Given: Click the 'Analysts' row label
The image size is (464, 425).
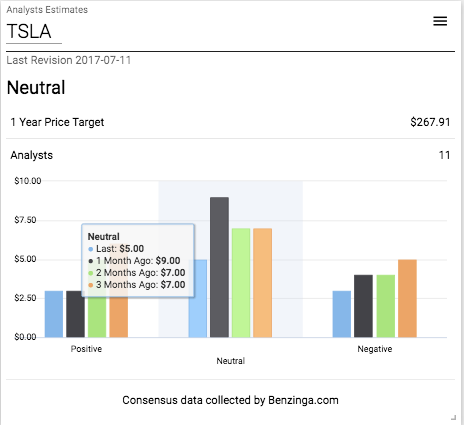Looking at the screenshot, I should point(31,155).
